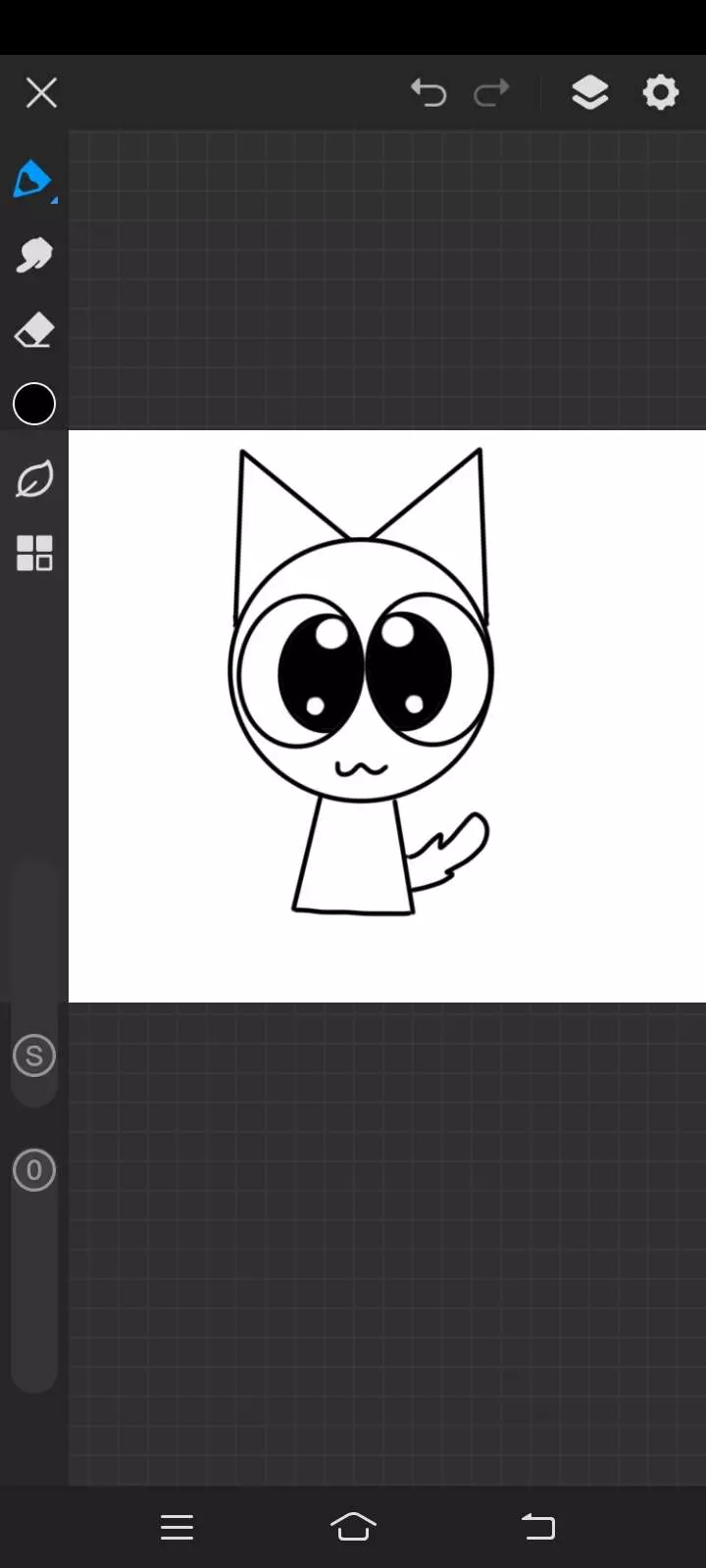
Task: Select the smudge blend tool
Action: tap(33, 256)
